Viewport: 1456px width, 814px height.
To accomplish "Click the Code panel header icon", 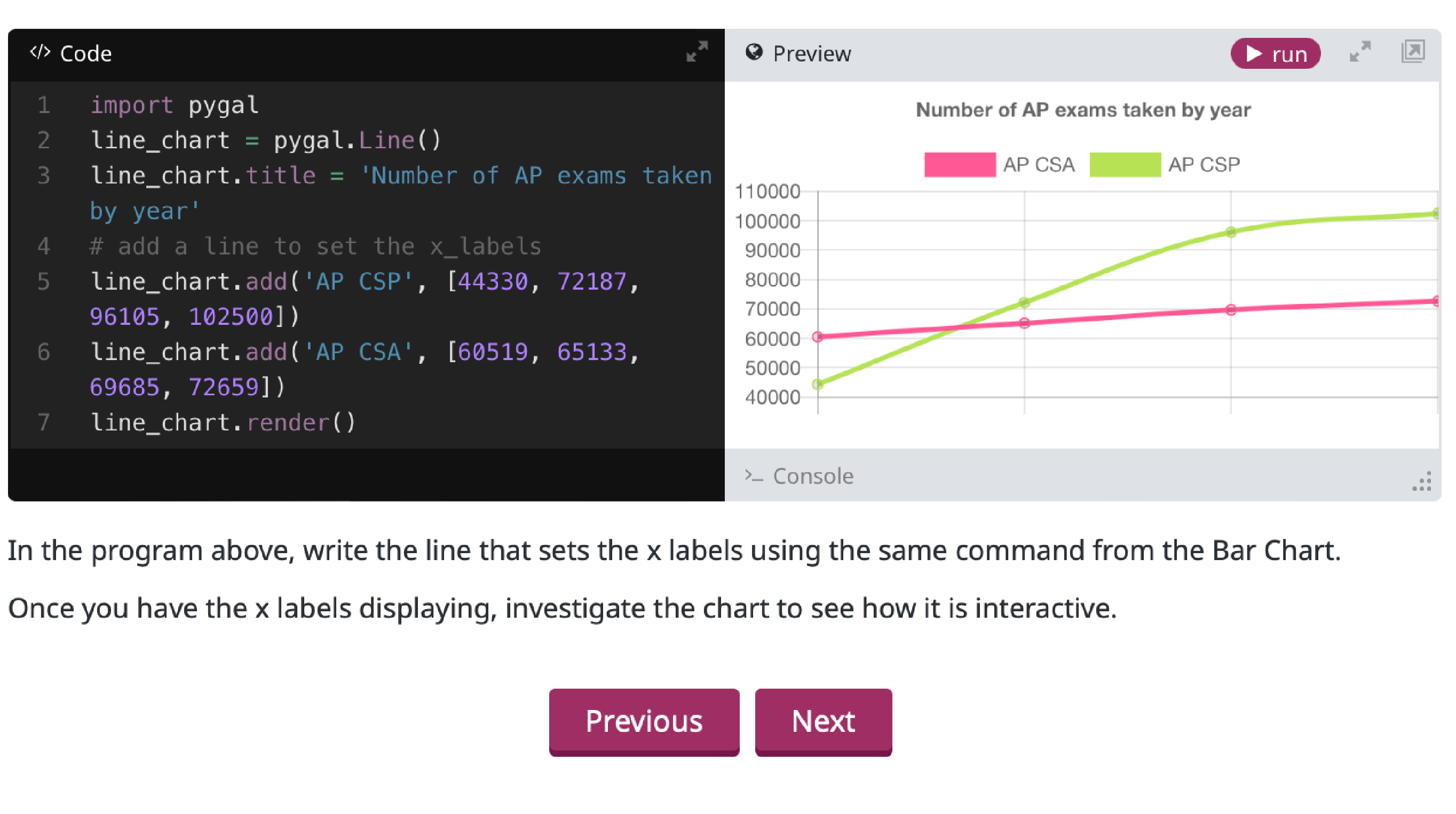I will 40,52.
